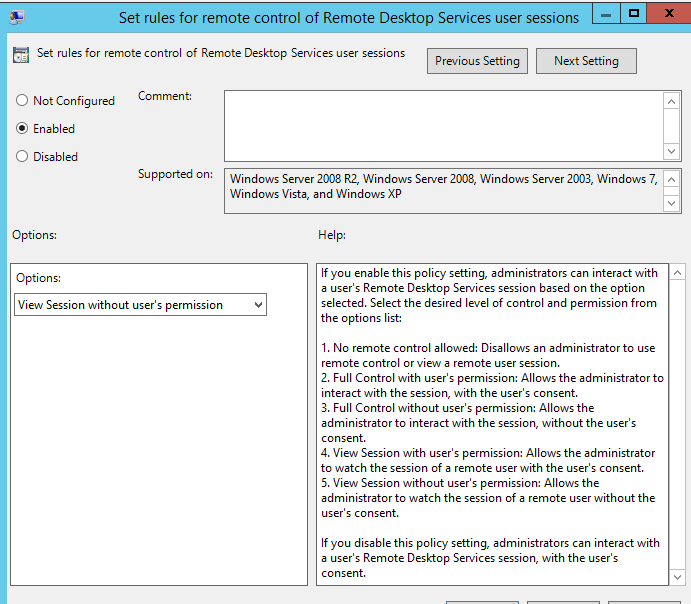Click the title bar window icon
The width and height of the screenshot is (691, 604).
17,16
